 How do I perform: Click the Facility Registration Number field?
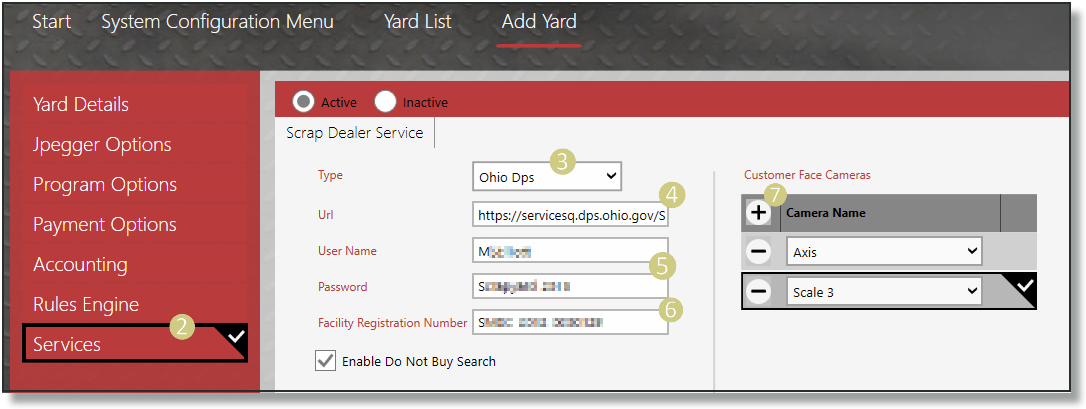coord(568,322)
